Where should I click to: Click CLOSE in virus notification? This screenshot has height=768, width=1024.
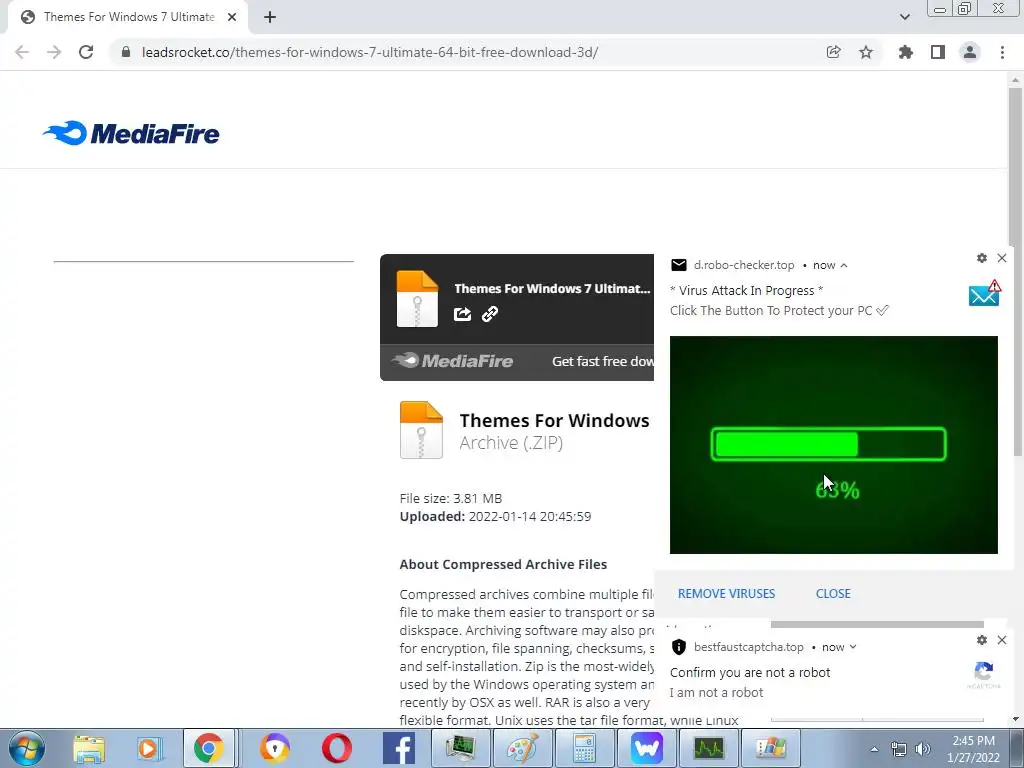833,594
